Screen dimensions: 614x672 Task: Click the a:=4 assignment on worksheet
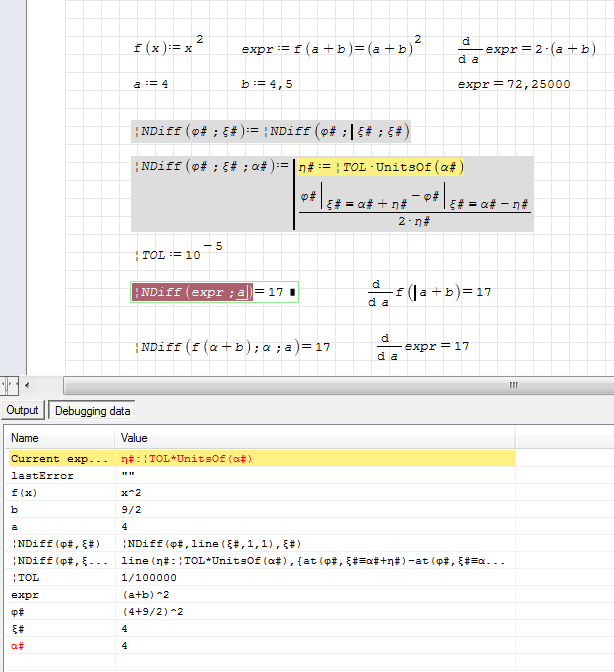click(x=151, y=85)
